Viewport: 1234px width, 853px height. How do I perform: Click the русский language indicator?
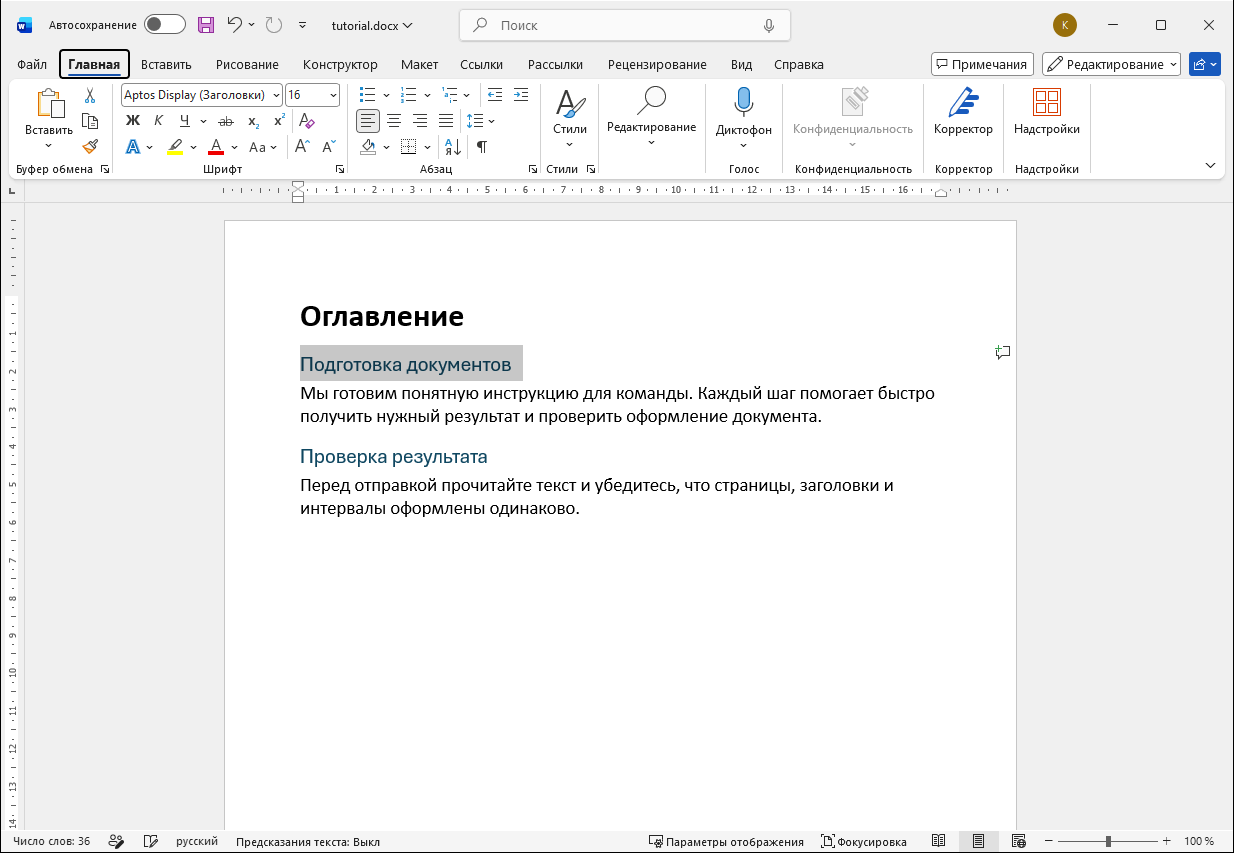pyautogui.click(x=197, y=842)
